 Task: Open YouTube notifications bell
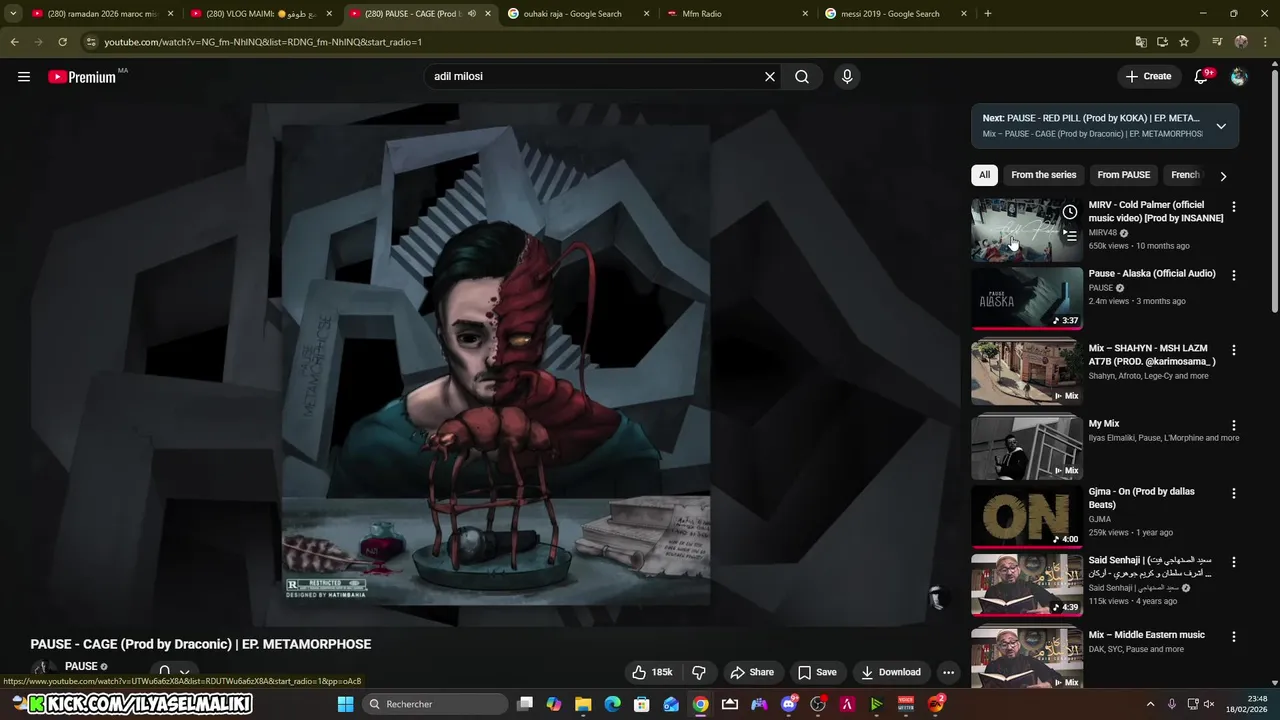point(1201,76)
